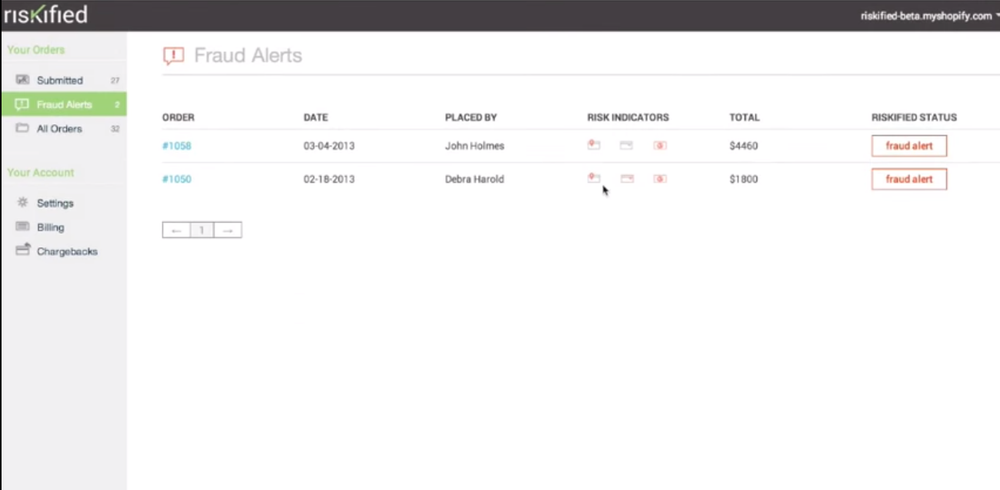Click the name Debra Harold

(x=474, y=179)
